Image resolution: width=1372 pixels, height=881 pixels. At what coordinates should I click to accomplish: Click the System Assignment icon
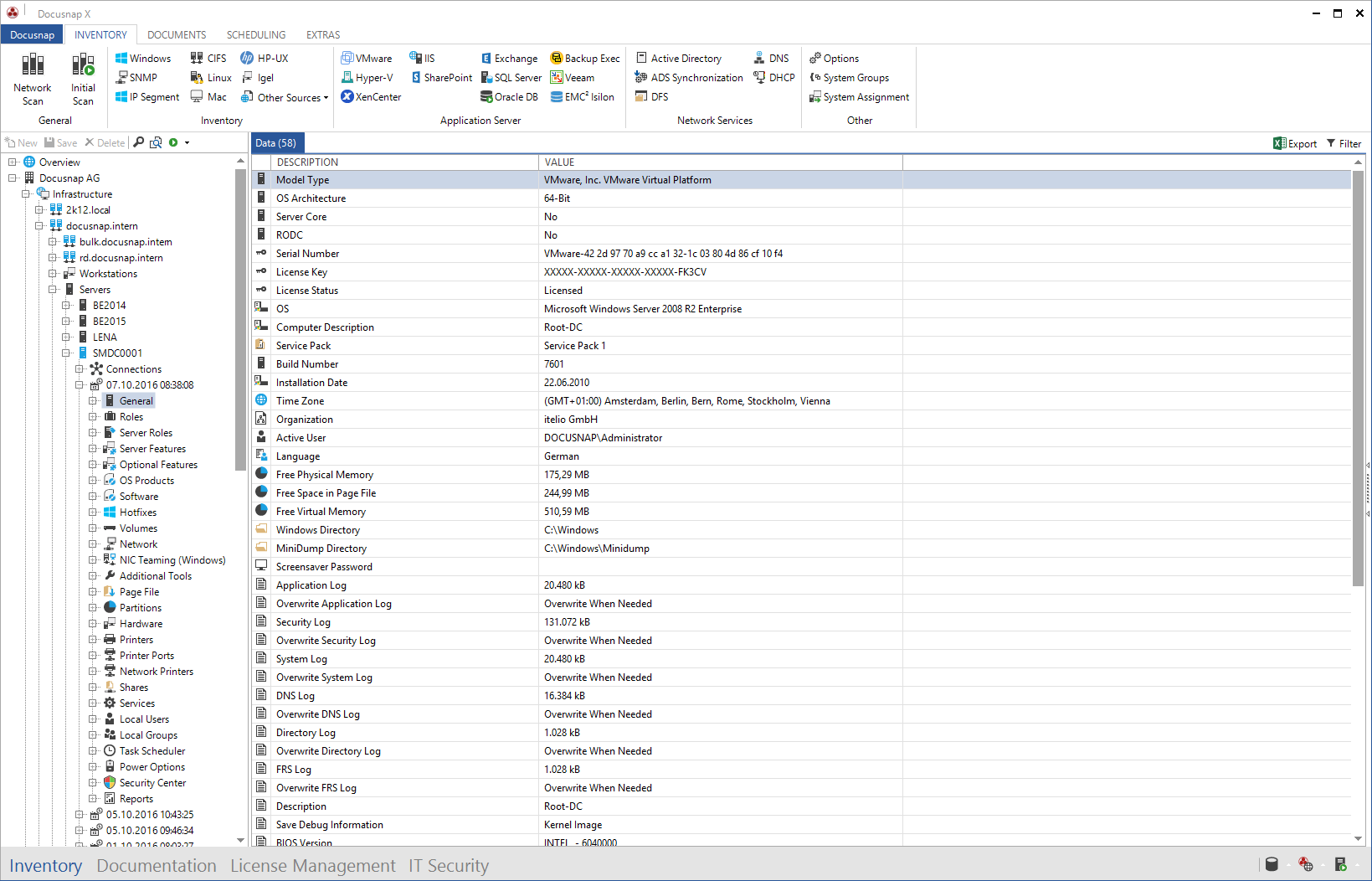[860, 96]
